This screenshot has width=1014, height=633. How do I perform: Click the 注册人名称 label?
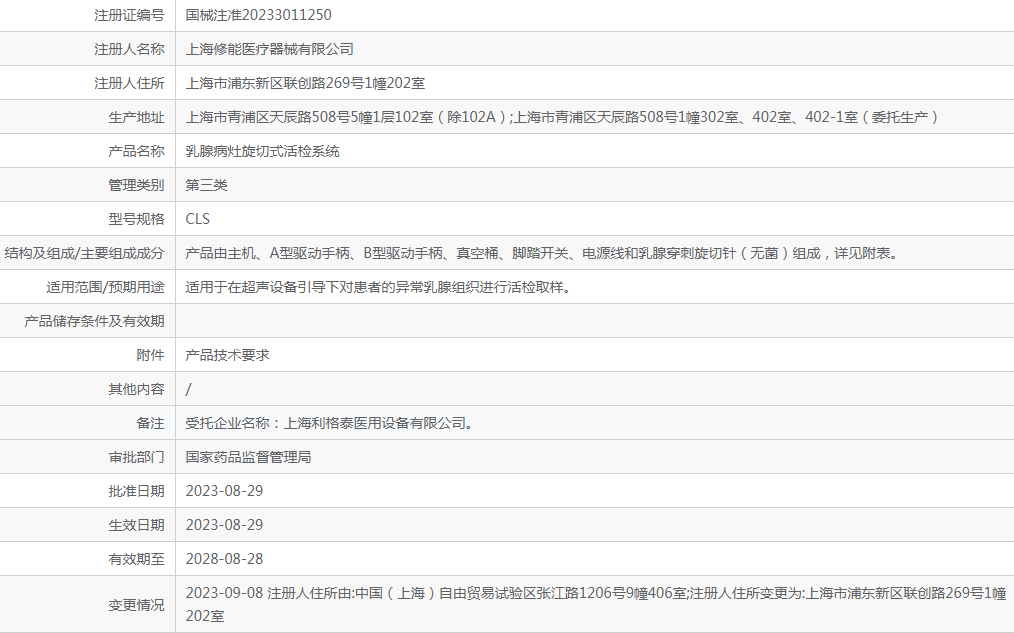(x=129, y=49)
